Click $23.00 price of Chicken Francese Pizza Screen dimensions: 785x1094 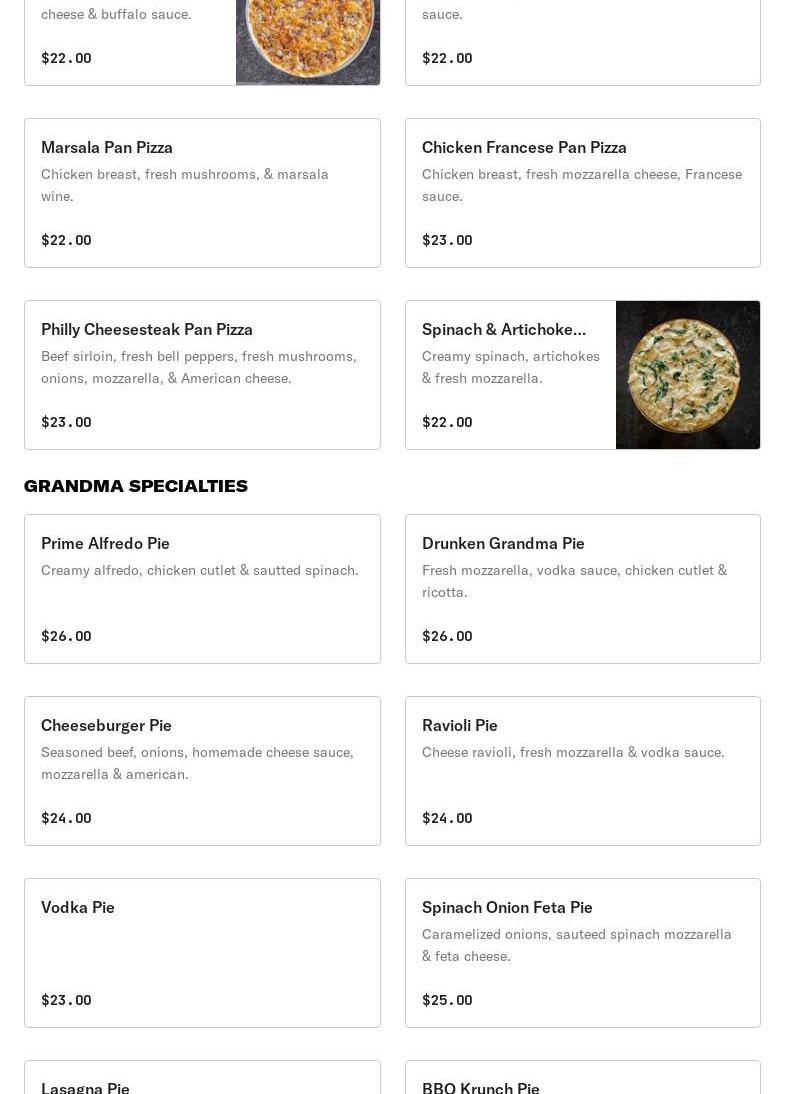tap(447, 240)
